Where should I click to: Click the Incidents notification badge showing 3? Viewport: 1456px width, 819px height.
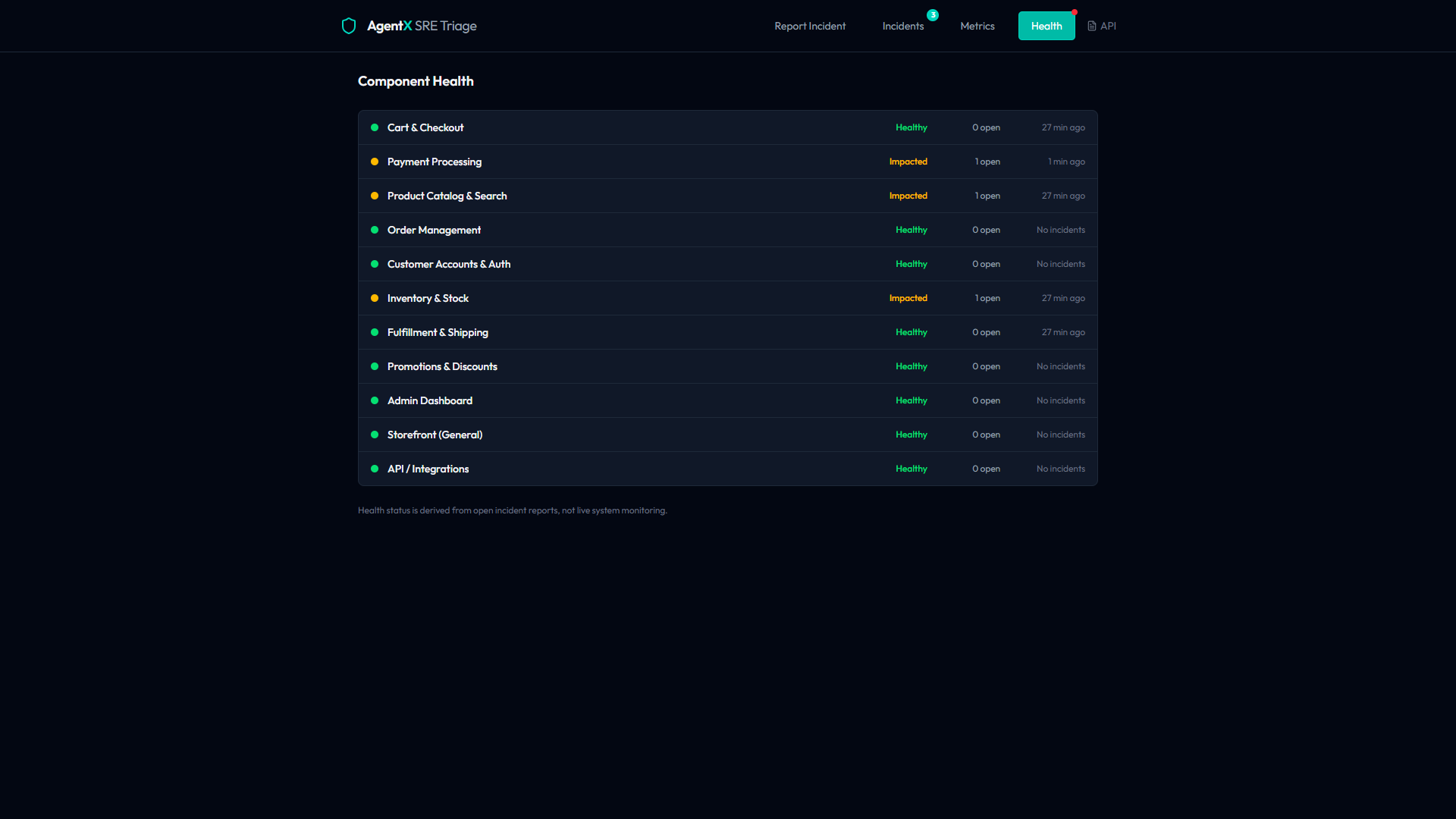[933, 14]
